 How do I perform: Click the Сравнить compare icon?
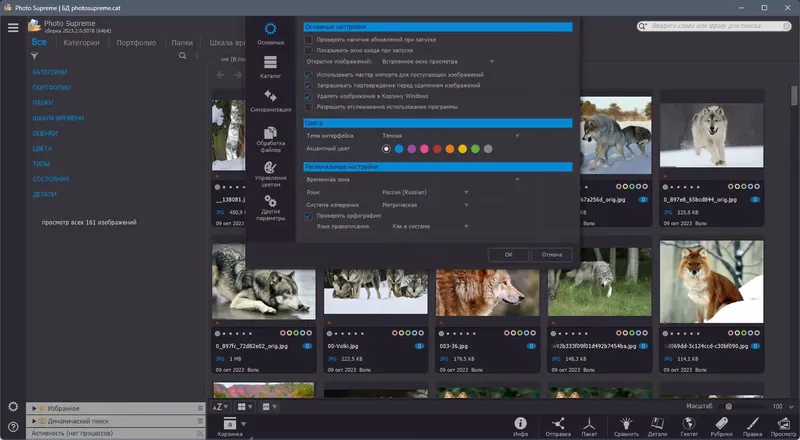(x=626, y=427)
